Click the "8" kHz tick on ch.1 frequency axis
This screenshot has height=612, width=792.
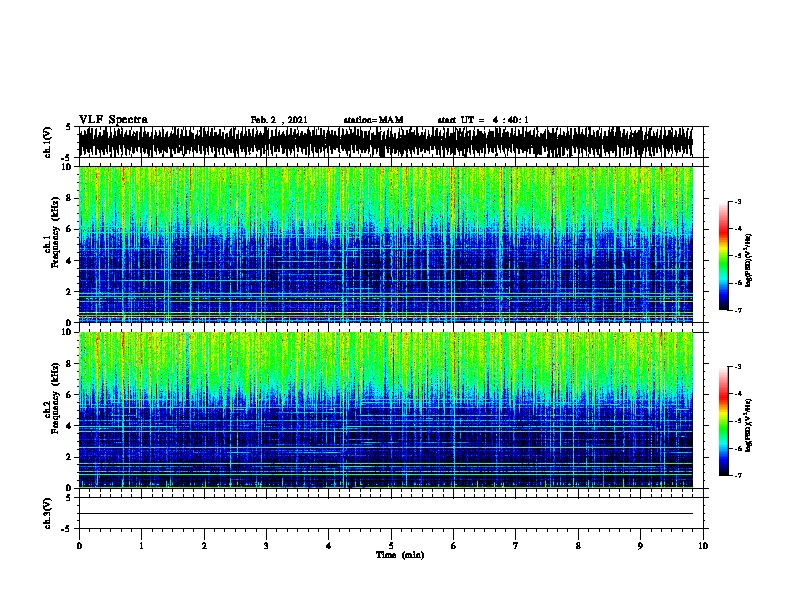click(69, 198)
